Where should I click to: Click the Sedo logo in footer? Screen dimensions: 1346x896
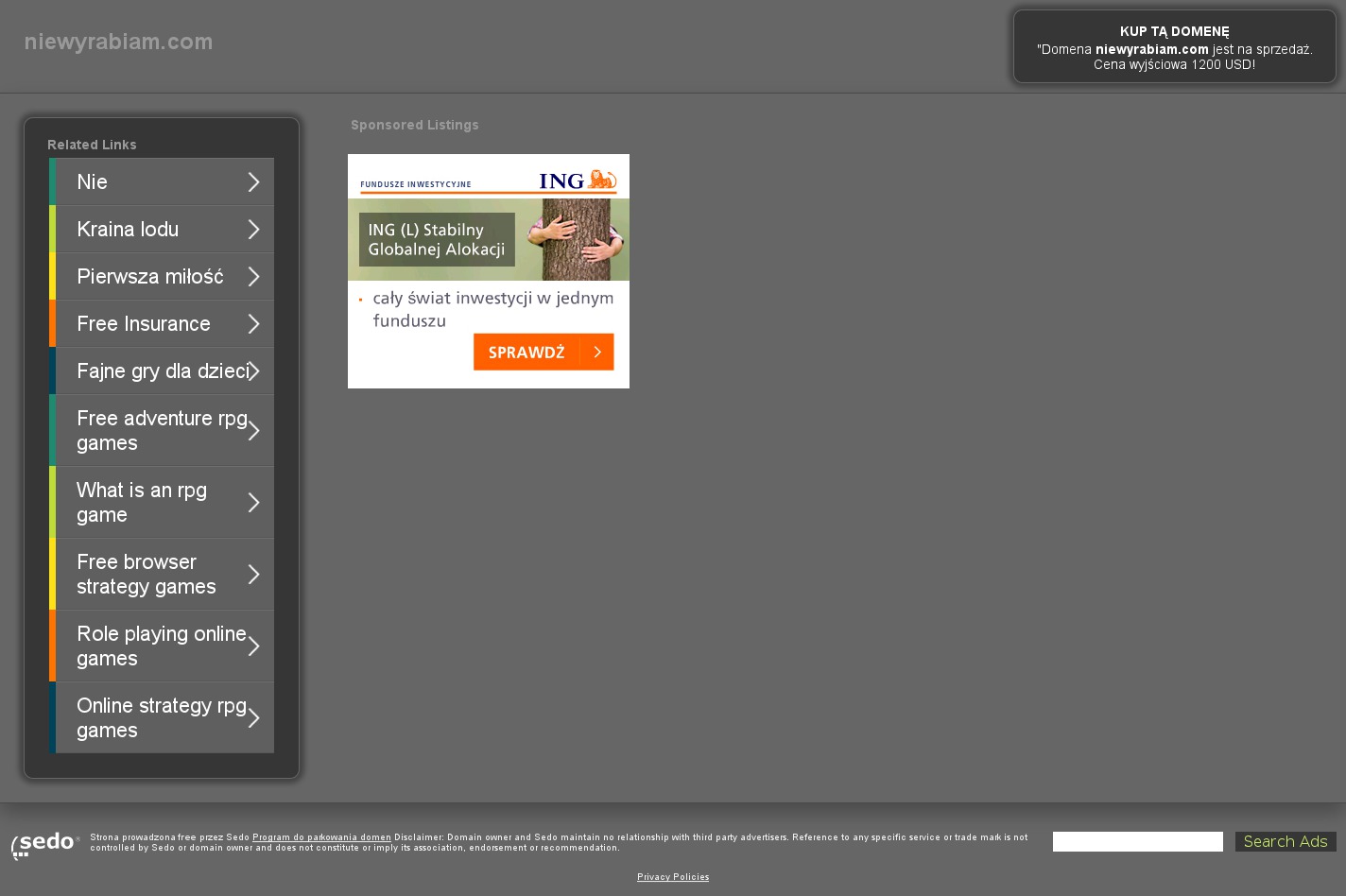(45, 844)
